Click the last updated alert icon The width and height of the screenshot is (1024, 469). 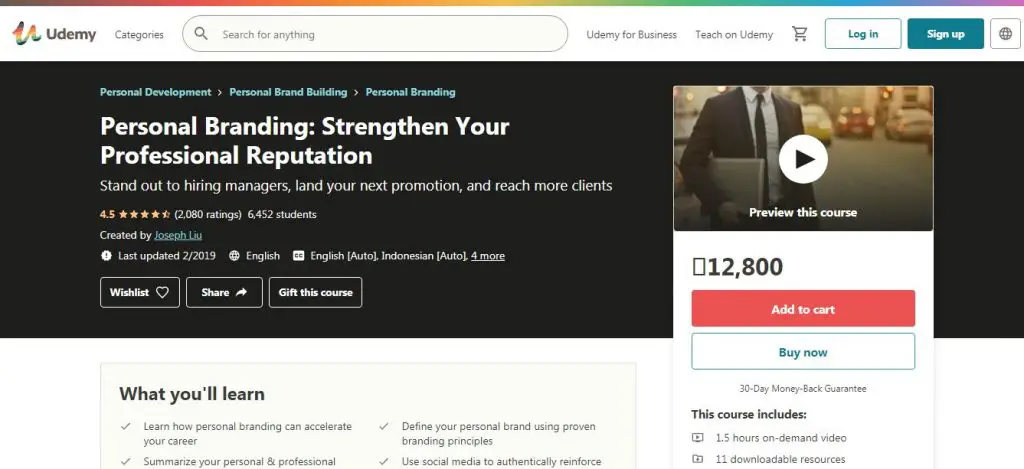pyautogui.click(x=106, y=256)
